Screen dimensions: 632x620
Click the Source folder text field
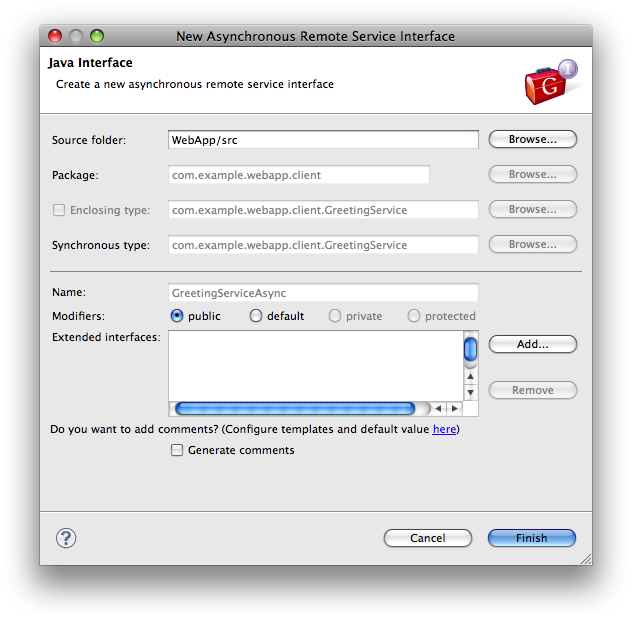[x=323, y=140]
